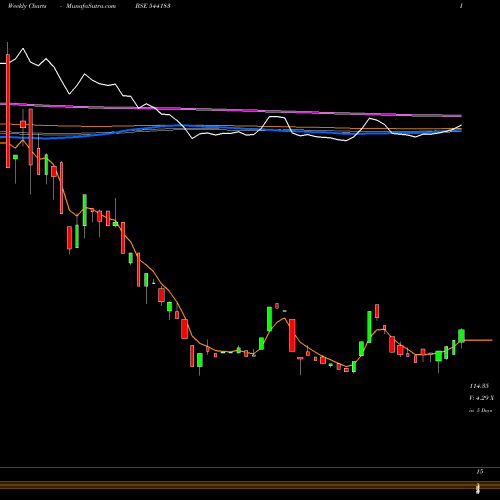Click the "V: 4.29 X" volume text
This screenshot has width=500, height=500.
click(481, 398)
